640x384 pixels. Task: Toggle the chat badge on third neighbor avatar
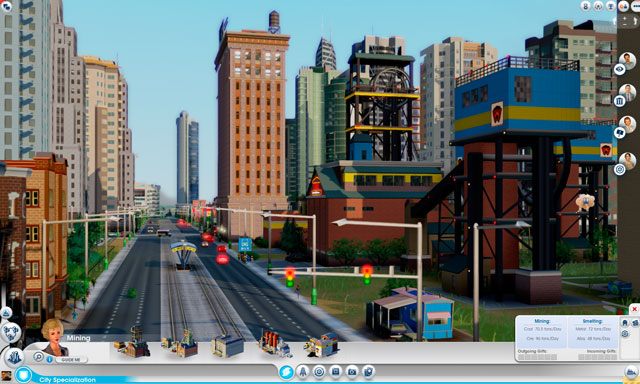pos(620,133)
